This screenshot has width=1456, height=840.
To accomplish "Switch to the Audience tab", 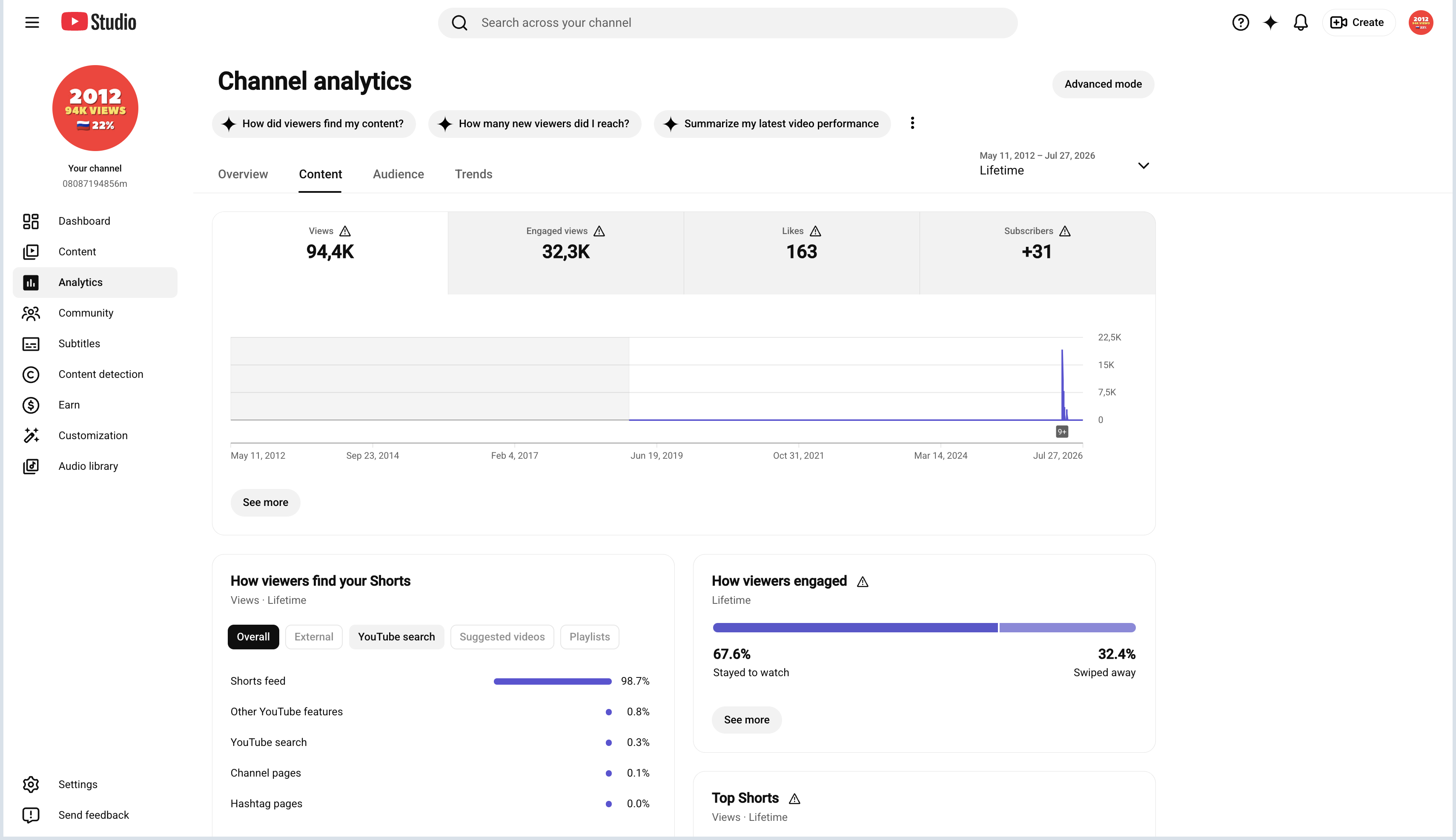I will [x=398, y=174].
